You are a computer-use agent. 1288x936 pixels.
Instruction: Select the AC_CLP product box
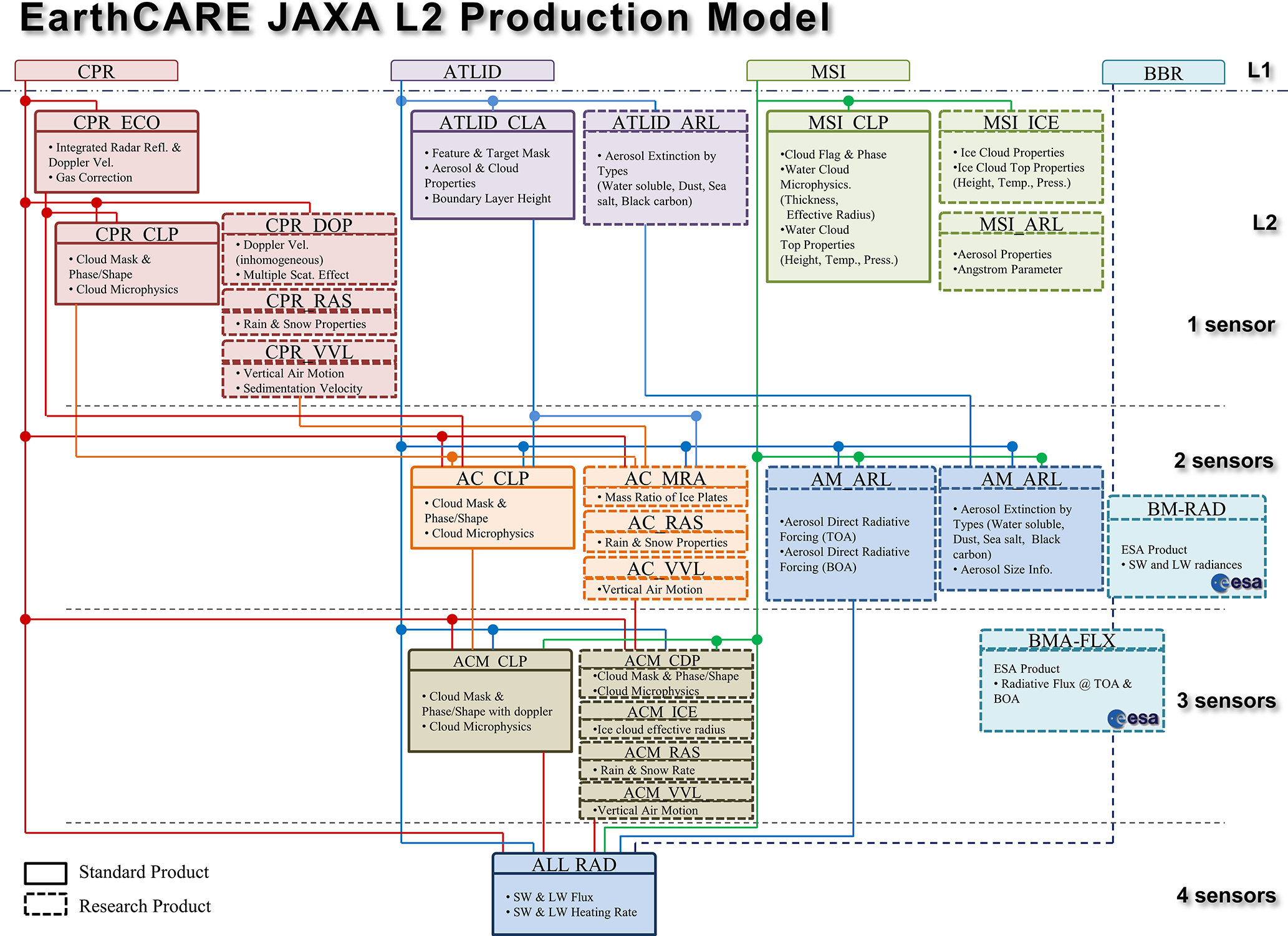click(x=493, y=508)
